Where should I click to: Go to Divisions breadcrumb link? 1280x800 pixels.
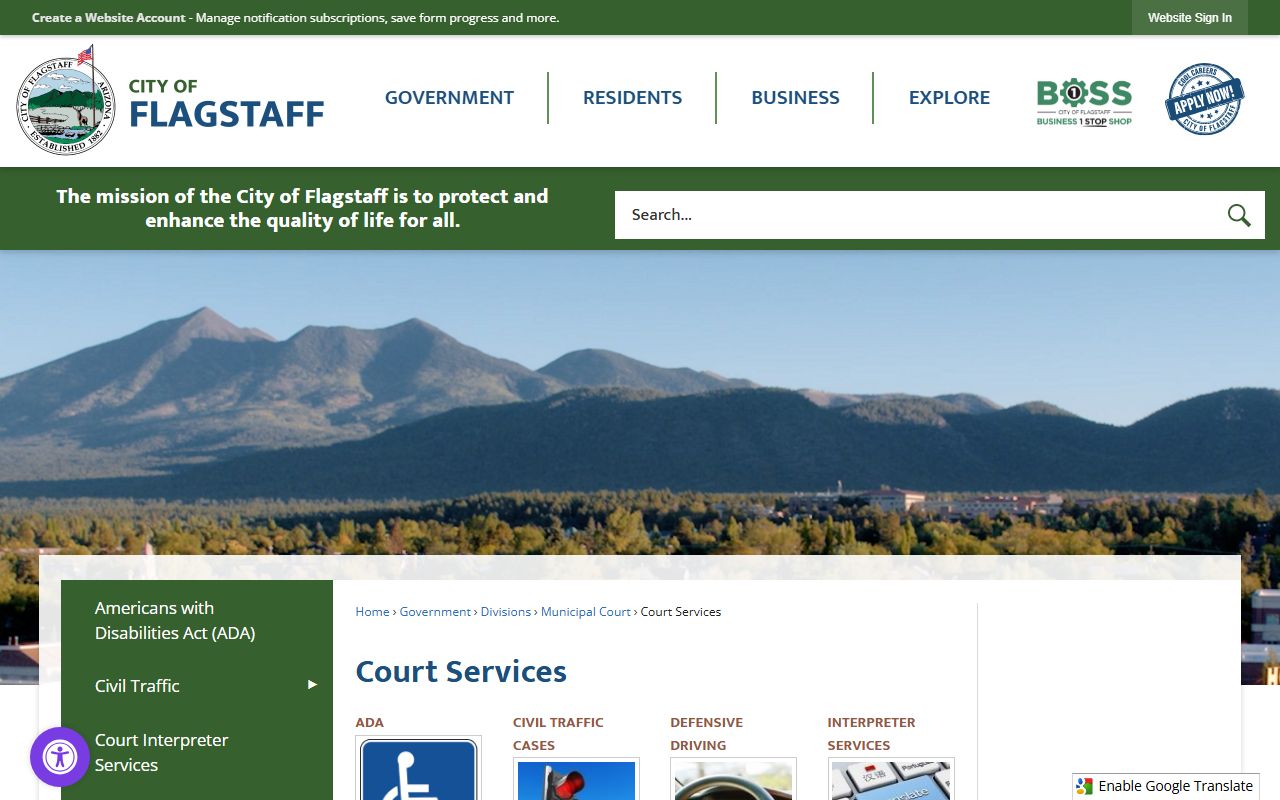point(506,612)
